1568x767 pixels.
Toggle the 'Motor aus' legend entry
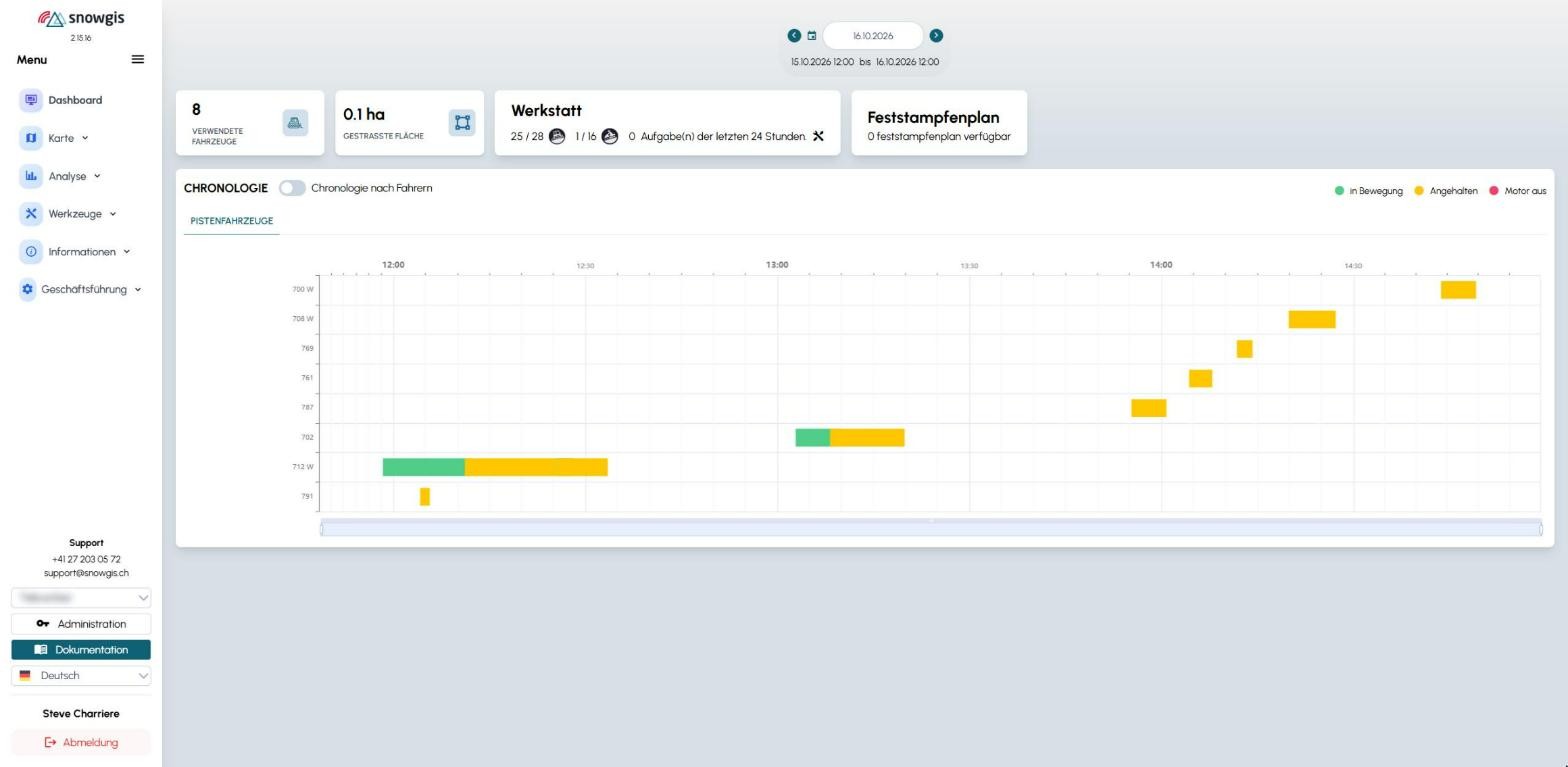click(1518, 191)
